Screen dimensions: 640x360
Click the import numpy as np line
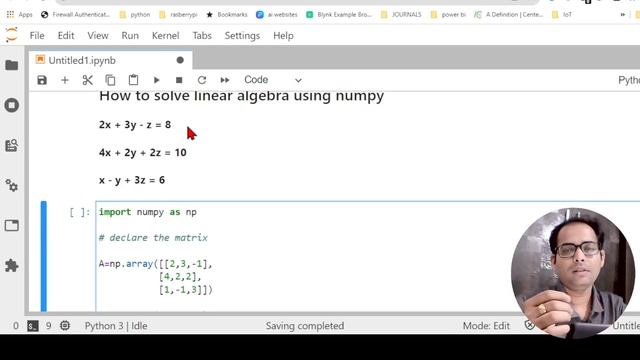point(148,212)
